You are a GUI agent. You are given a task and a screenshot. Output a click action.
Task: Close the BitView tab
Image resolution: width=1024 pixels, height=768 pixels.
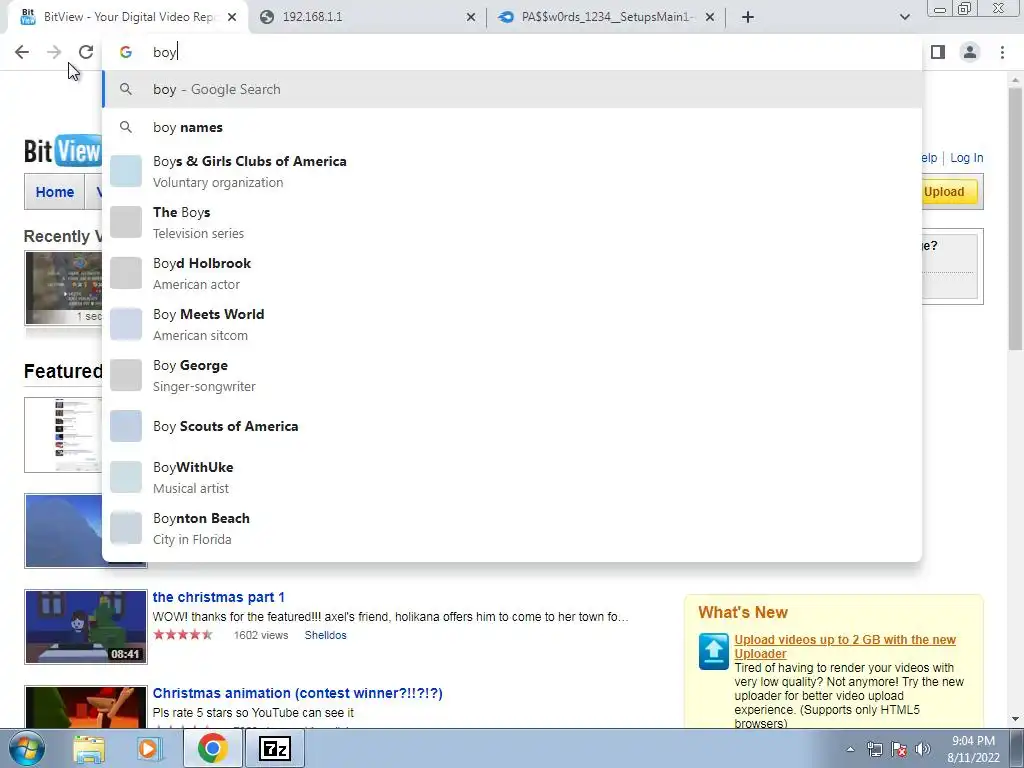point(232,17)
